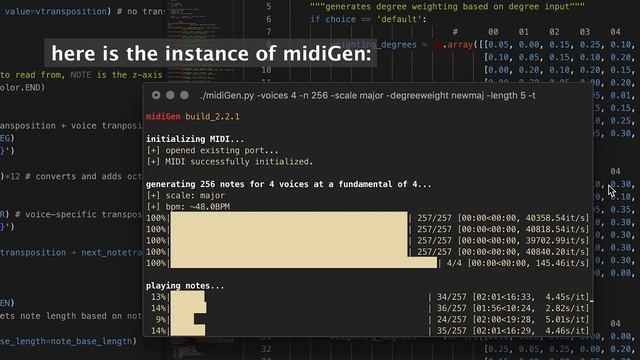
Task: Close the midiGen terminal window
Action: [x=156, y=95]
